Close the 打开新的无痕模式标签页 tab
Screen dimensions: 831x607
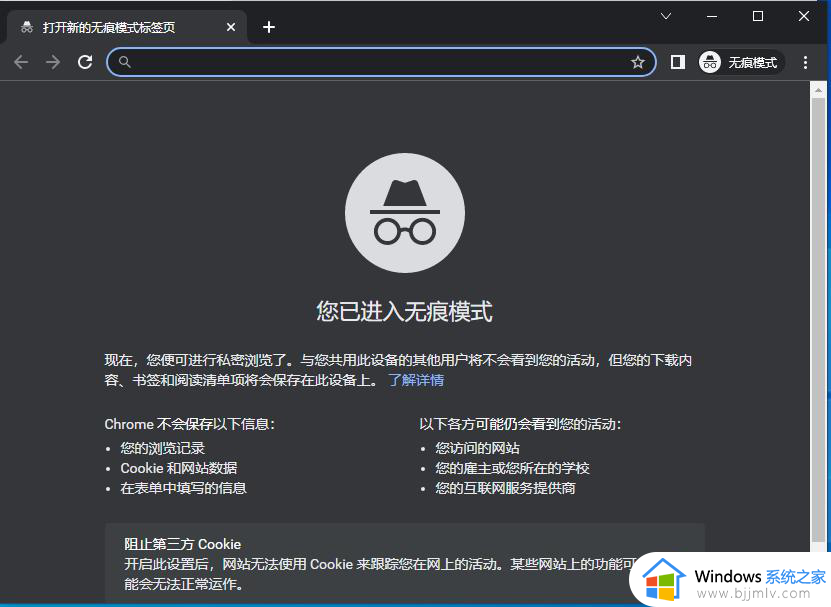pos(231,27)
